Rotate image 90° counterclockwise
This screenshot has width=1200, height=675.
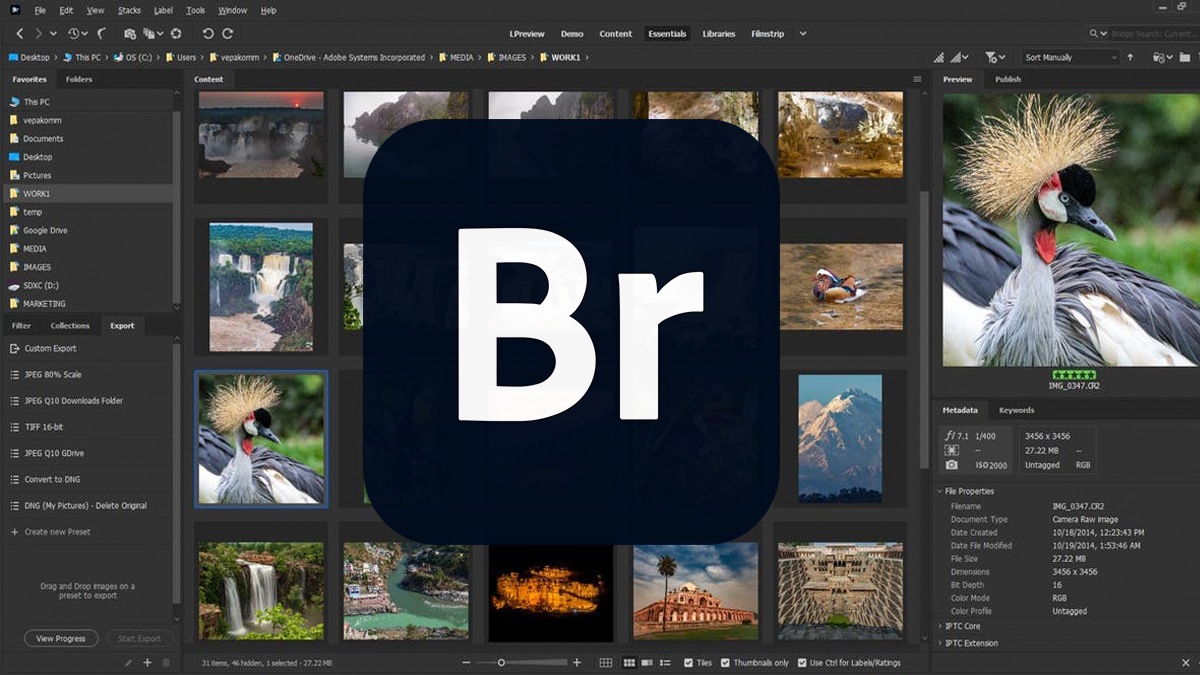click(208, 34)
